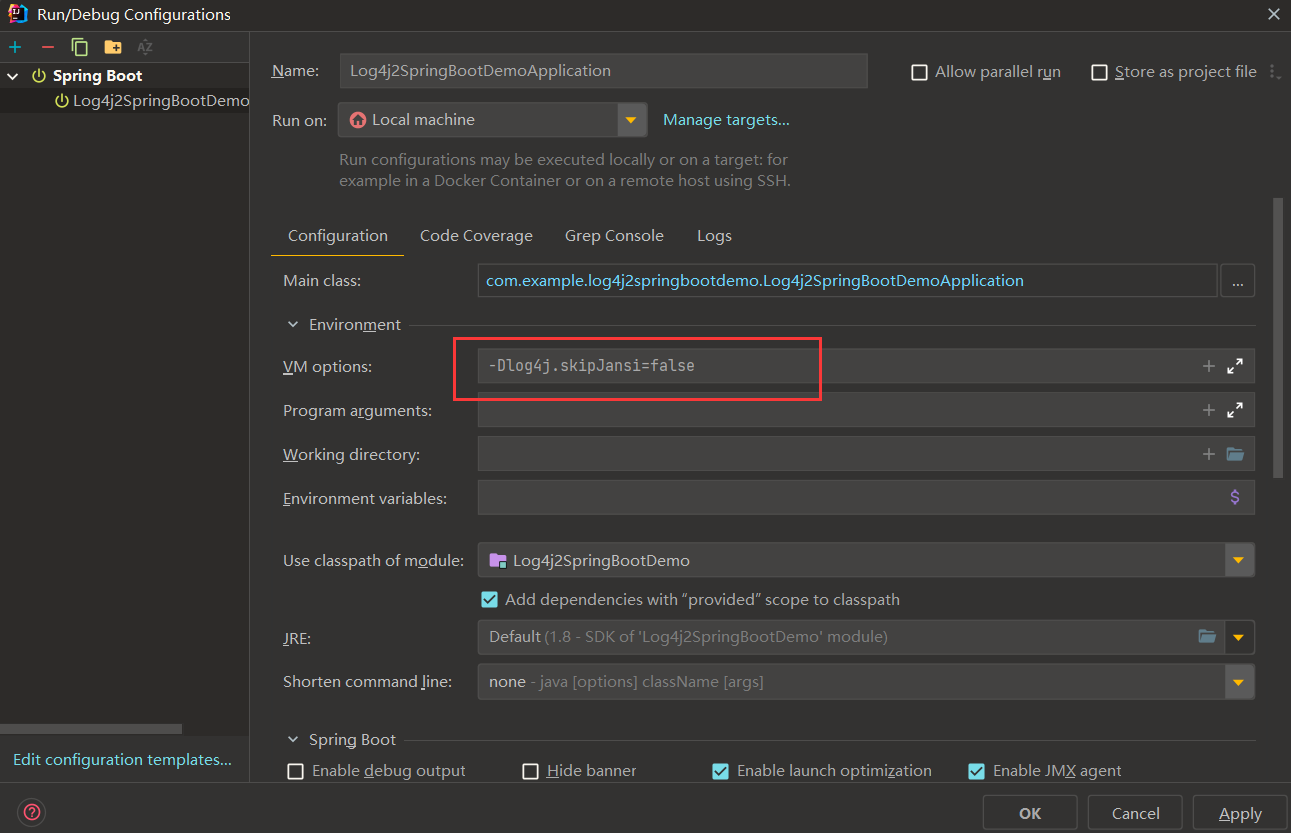Image resolution: width=1291 pixels, height=833 pixels.
Task: Click the Save to new folder icon
Action: [x=113, y=47]
